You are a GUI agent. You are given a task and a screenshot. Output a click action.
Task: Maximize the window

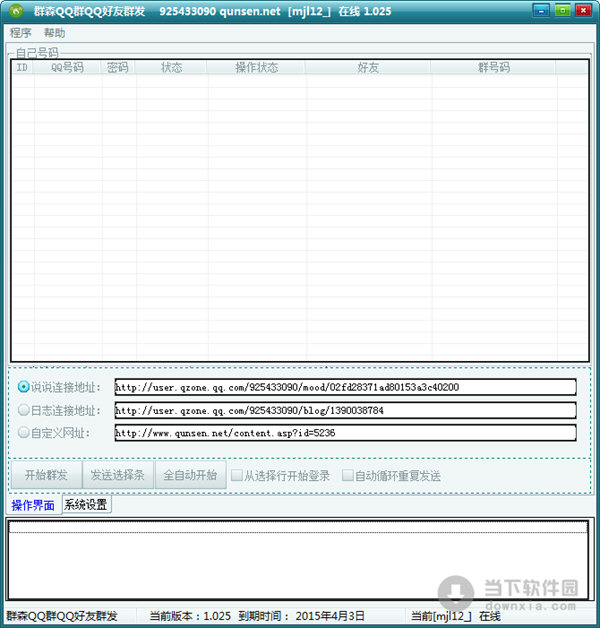tap(563, 10)
